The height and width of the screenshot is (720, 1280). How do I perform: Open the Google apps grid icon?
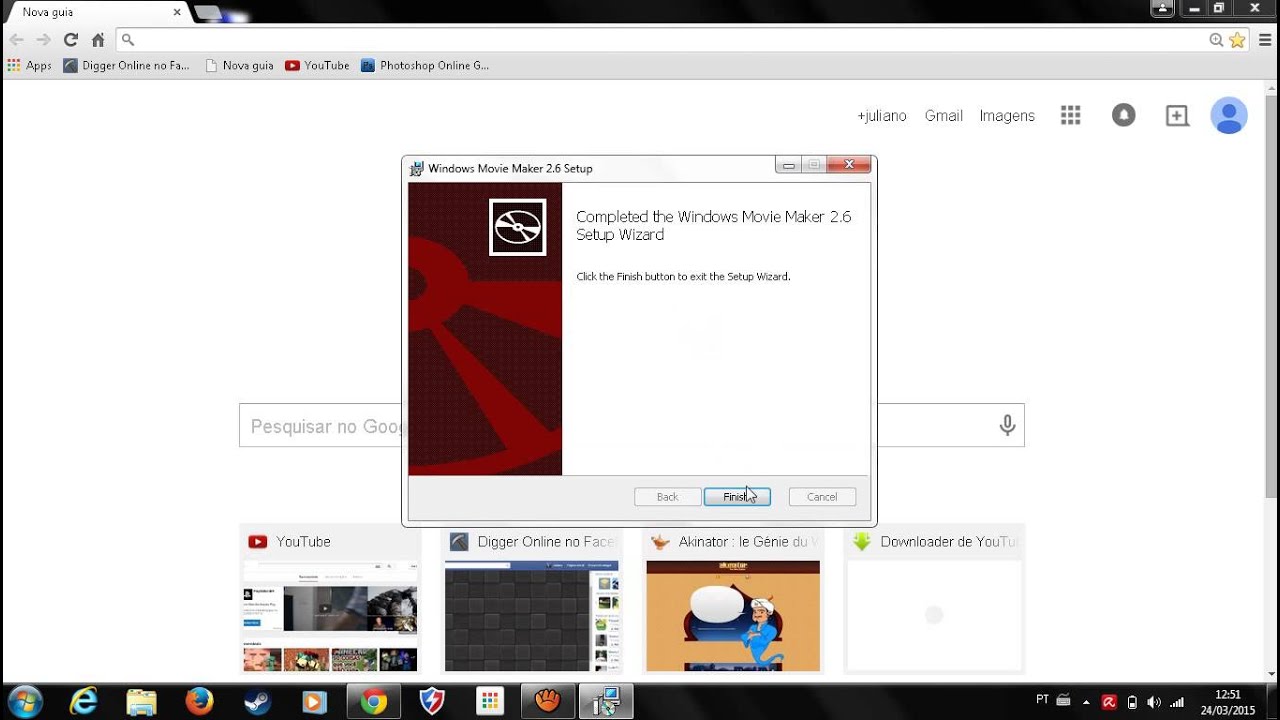pyautogui.click(x=1071, y=115)
